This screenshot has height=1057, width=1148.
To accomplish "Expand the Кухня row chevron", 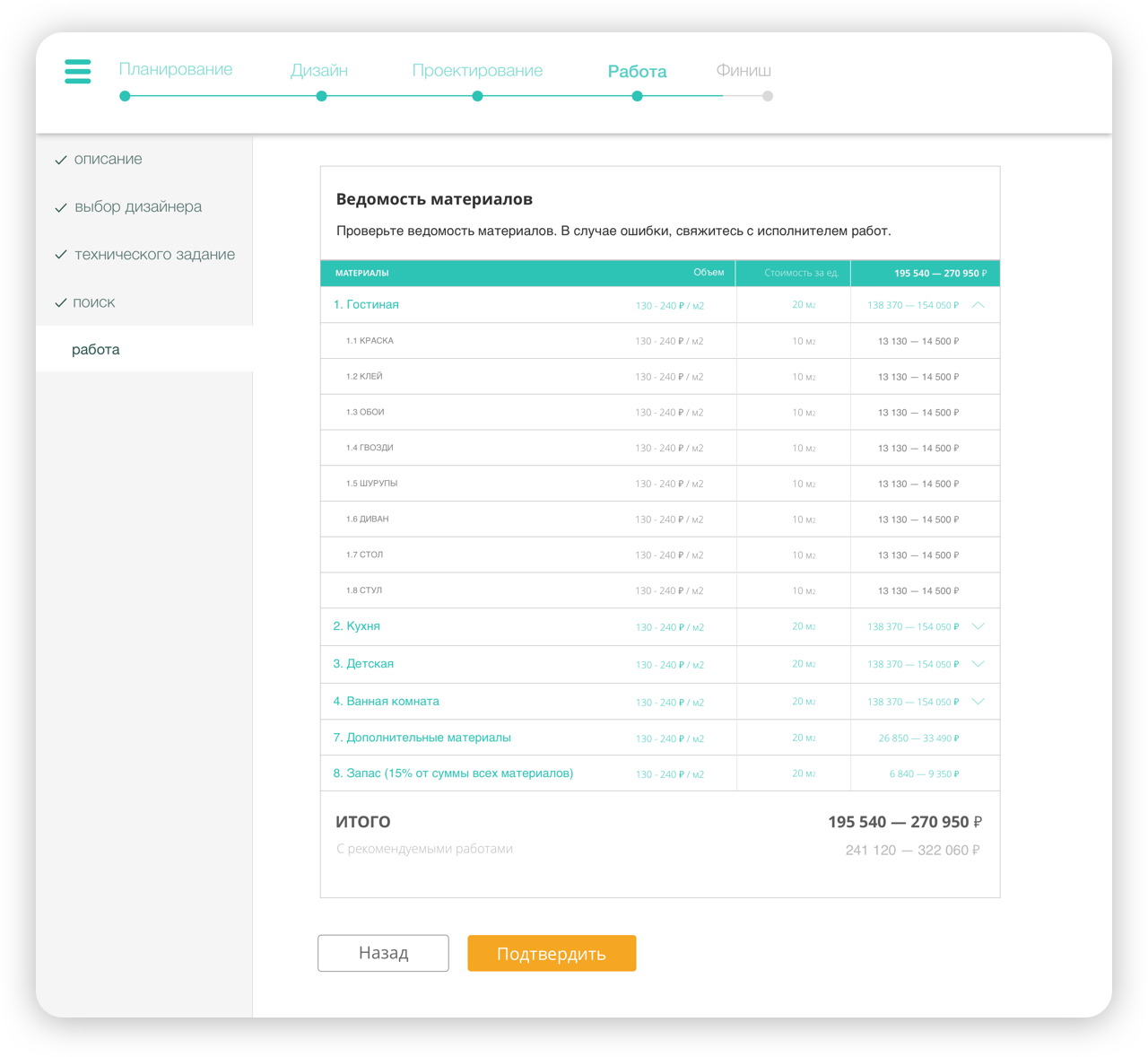I will 978,626.
